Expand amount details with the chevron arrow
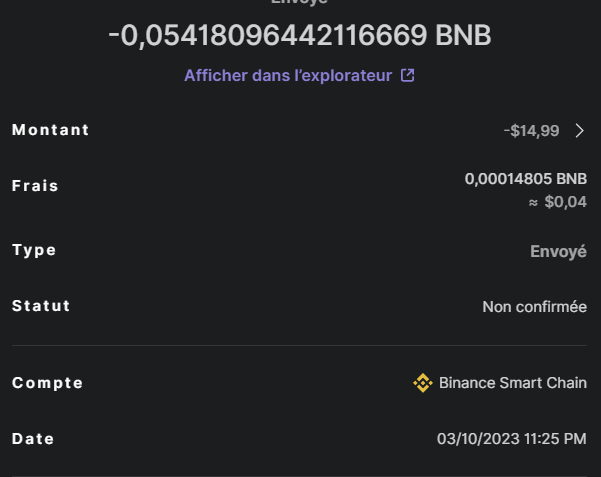The height and width of the screenshot is (477, 601). tap(579, 131)
